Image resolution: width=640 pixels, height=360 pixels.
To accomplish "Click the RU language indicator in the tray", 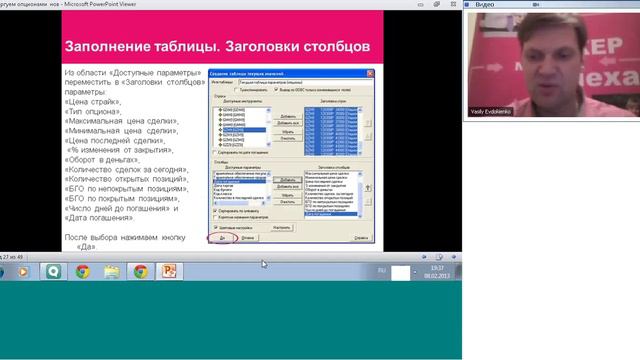I will pos(382,270).
